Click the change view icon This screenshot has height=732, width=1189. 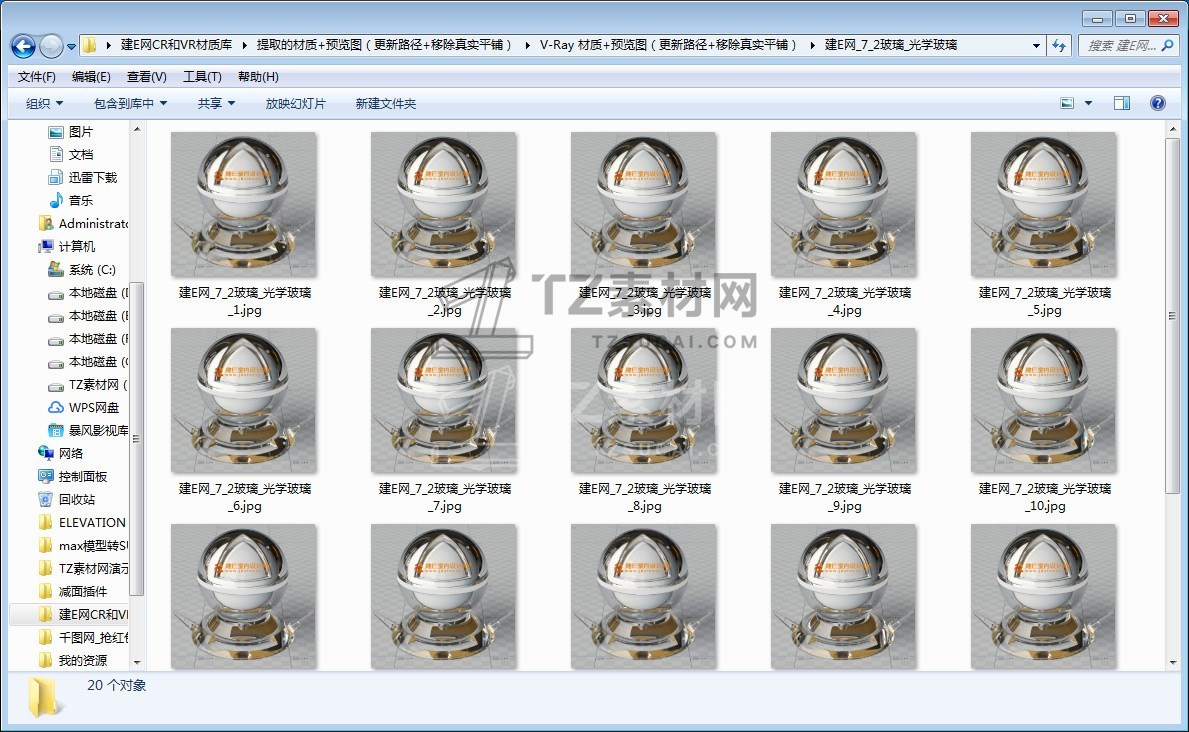click(1067, 103)
